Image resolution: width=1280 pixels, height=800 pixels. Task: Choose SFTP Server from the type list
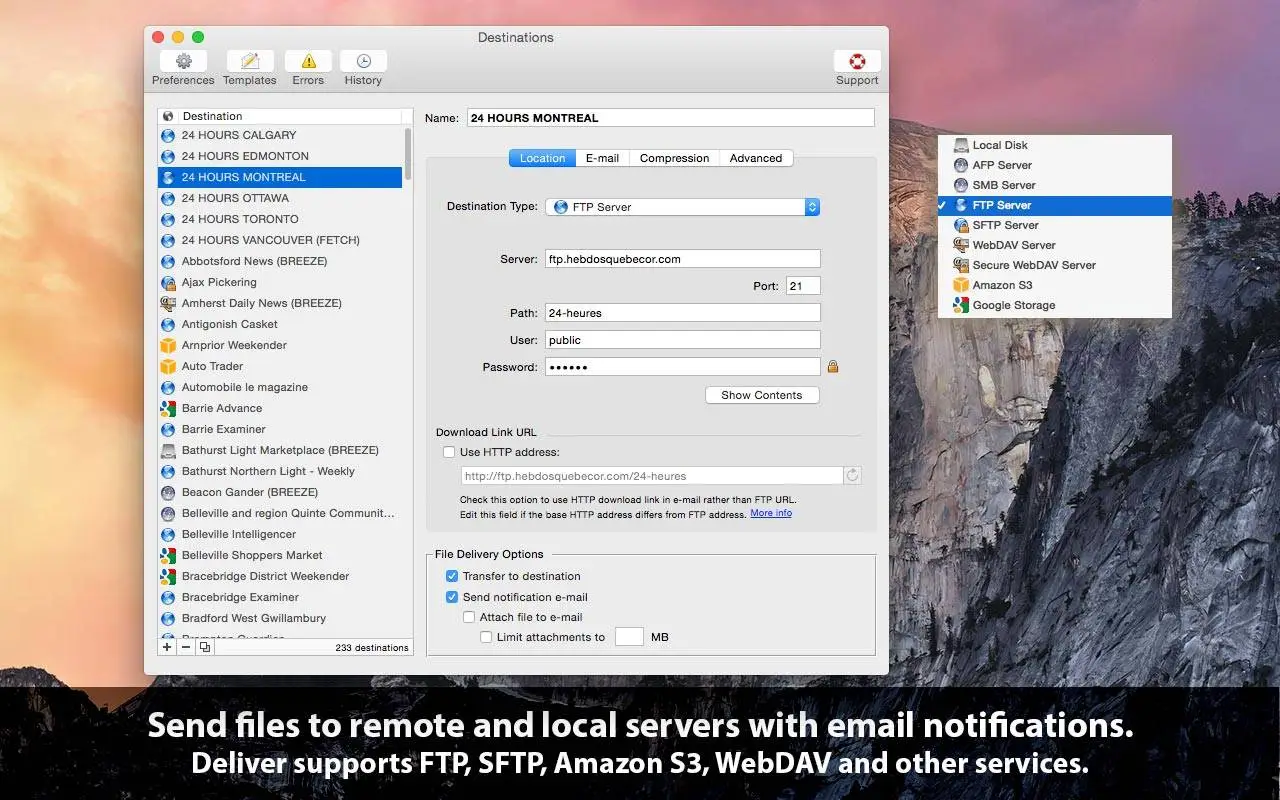pyautogui.click(x=1005, y=225)
